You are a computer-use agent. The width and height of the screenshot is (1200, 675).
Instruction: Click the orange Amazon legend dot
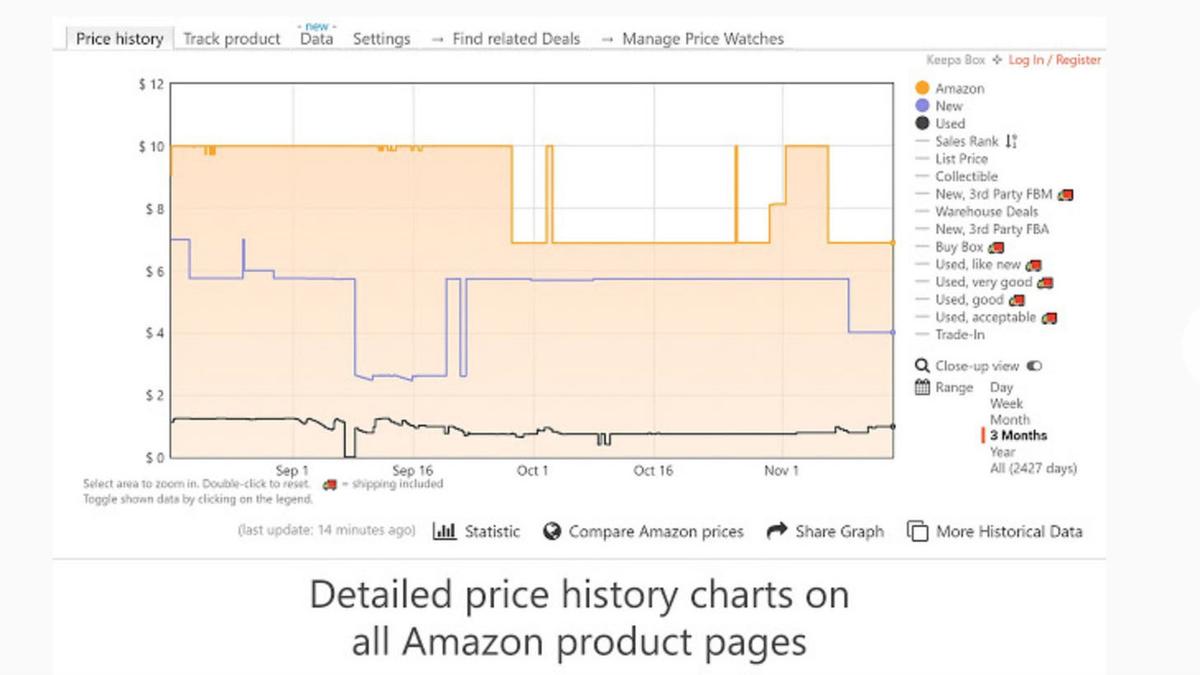click(922, 89)
